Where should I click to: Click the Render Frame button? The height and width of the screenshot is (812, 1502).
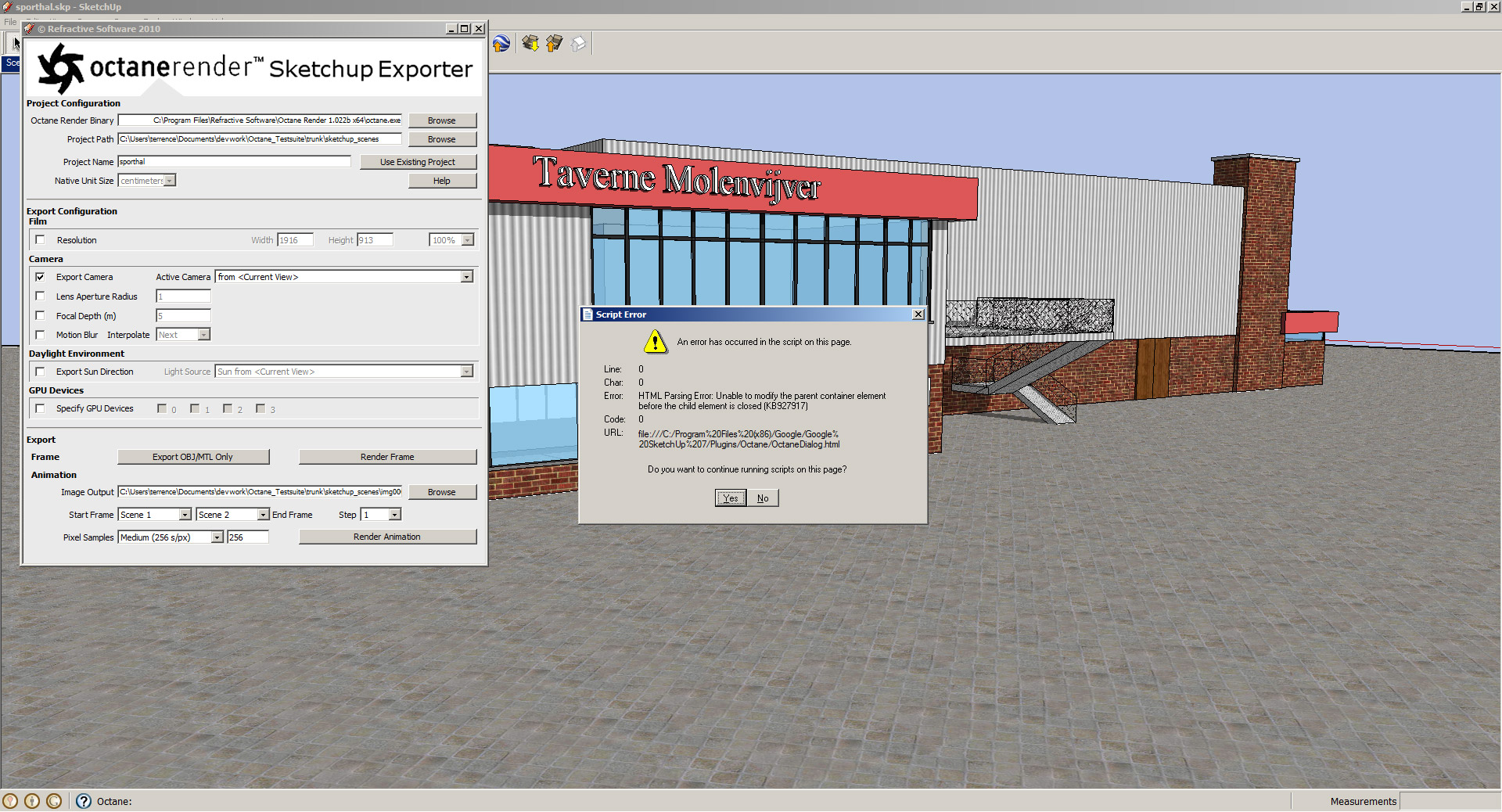coord(387,457)
